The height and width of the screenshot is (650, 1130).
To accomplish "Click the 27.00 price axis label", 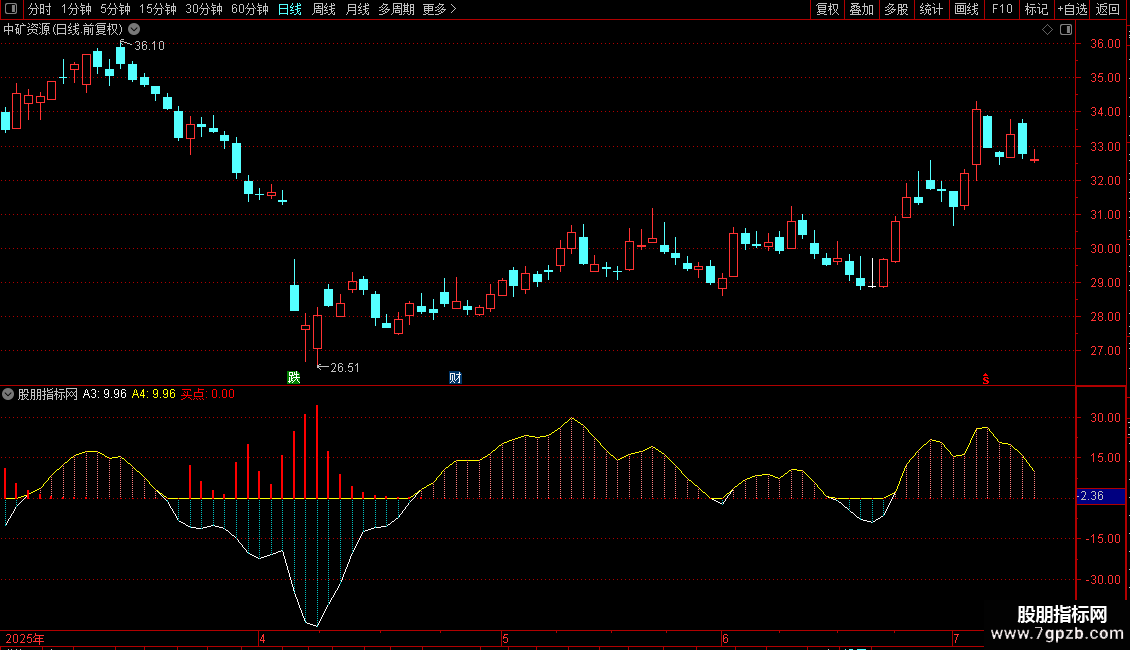I will coord(1105,351).
